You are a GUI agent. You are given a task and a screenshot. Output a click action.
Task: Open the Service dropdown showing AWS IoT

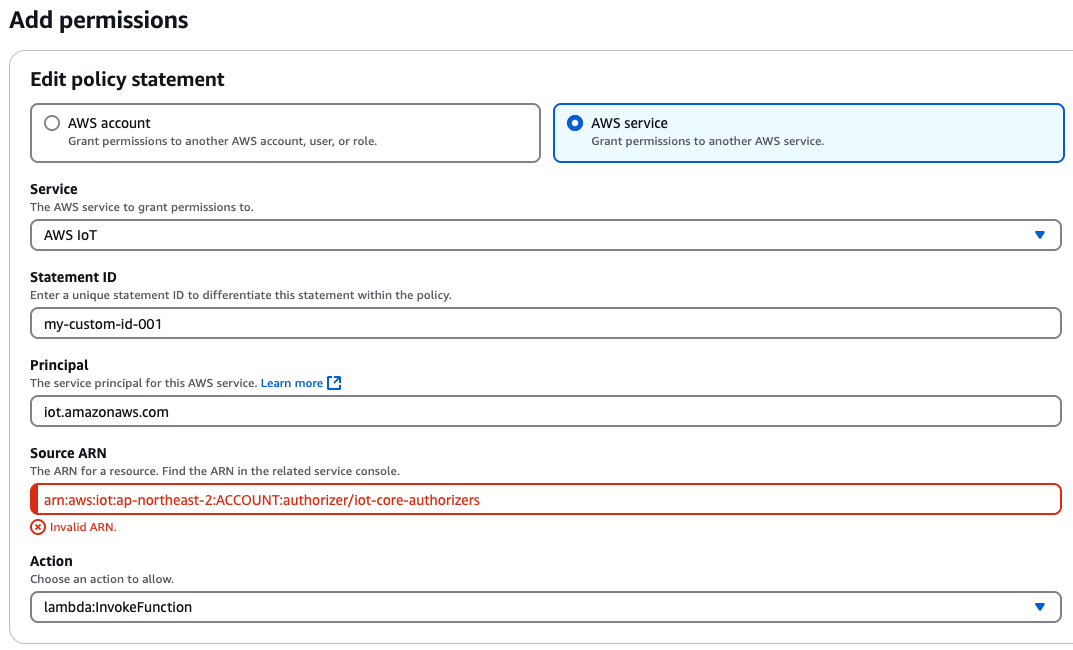[545, 235]
